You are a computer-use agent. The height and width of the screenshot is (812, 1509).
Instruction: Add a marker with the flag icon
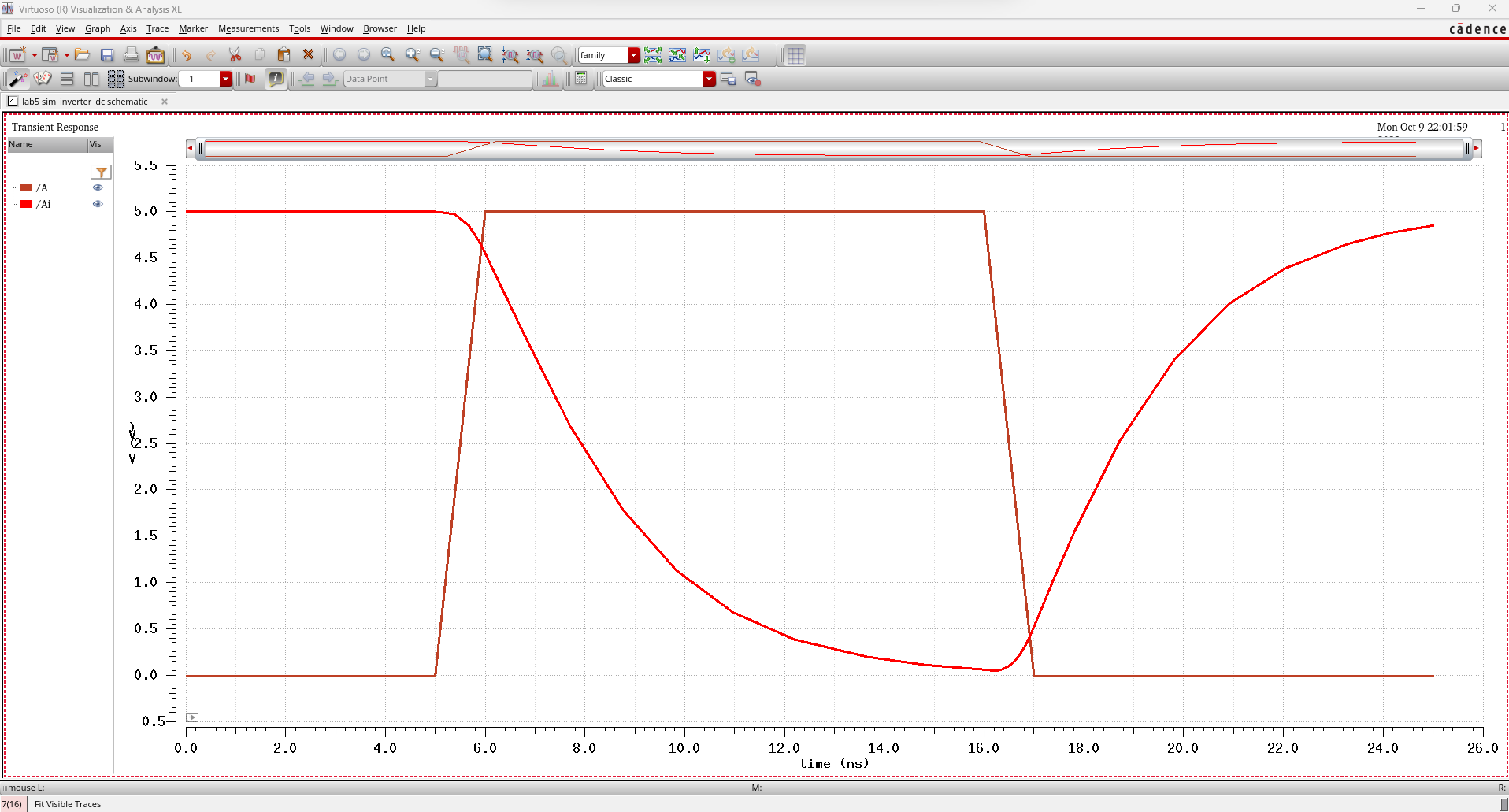[250, 79]
